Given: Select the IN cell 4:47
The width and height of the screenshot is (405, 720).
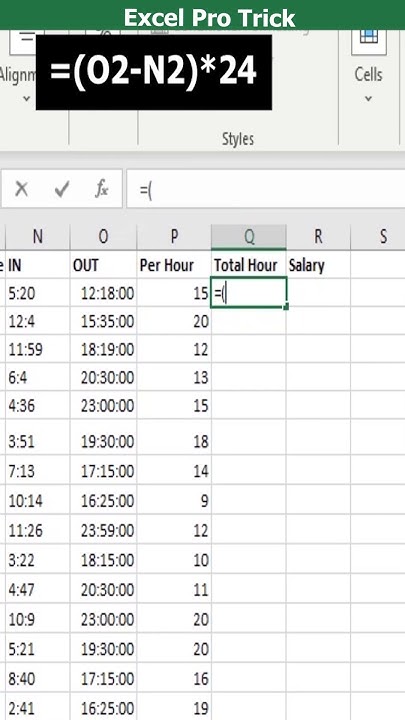Looking at the screenshot, I should (38, 590).
